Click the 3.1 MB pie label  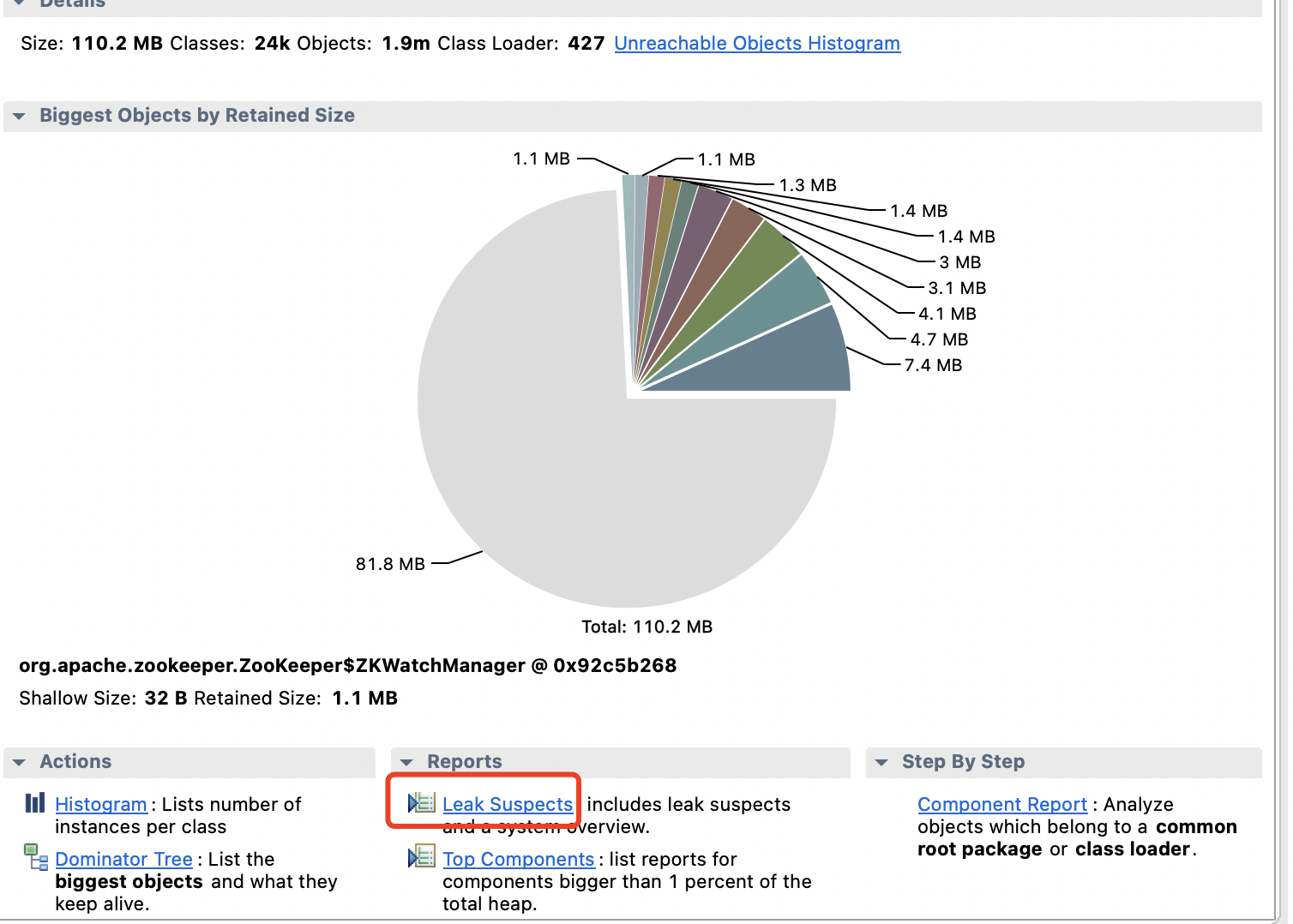[x=957, y=288]
